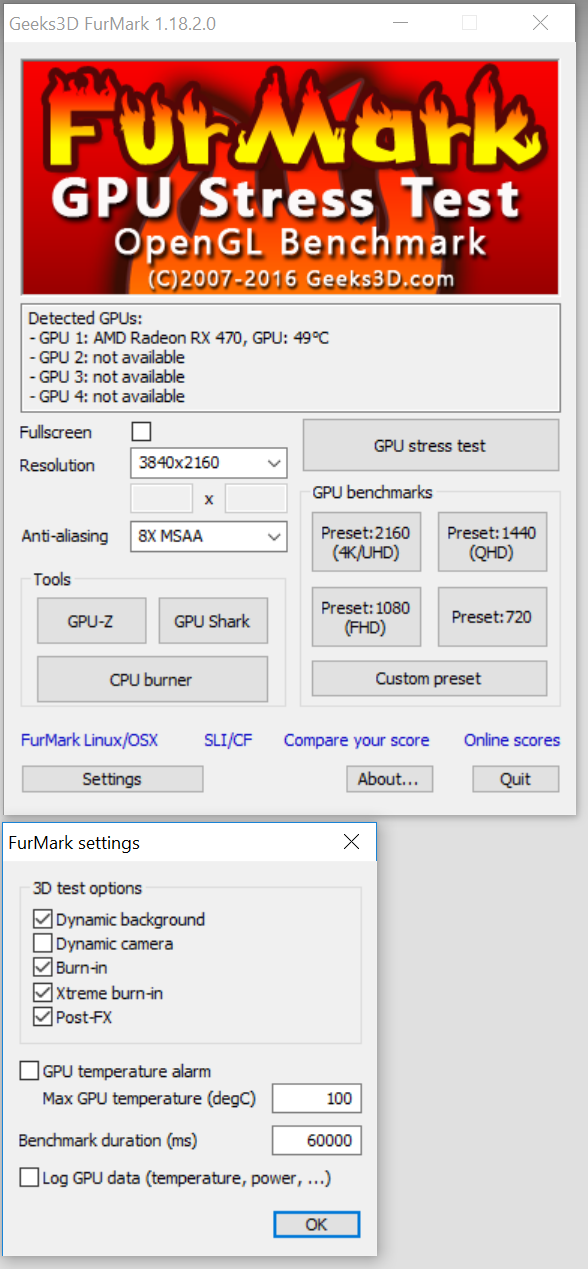588x1269 pixels.
Task: Click the Benchmark duration field
Action: pyautogui.click(x=317, y=1140)
